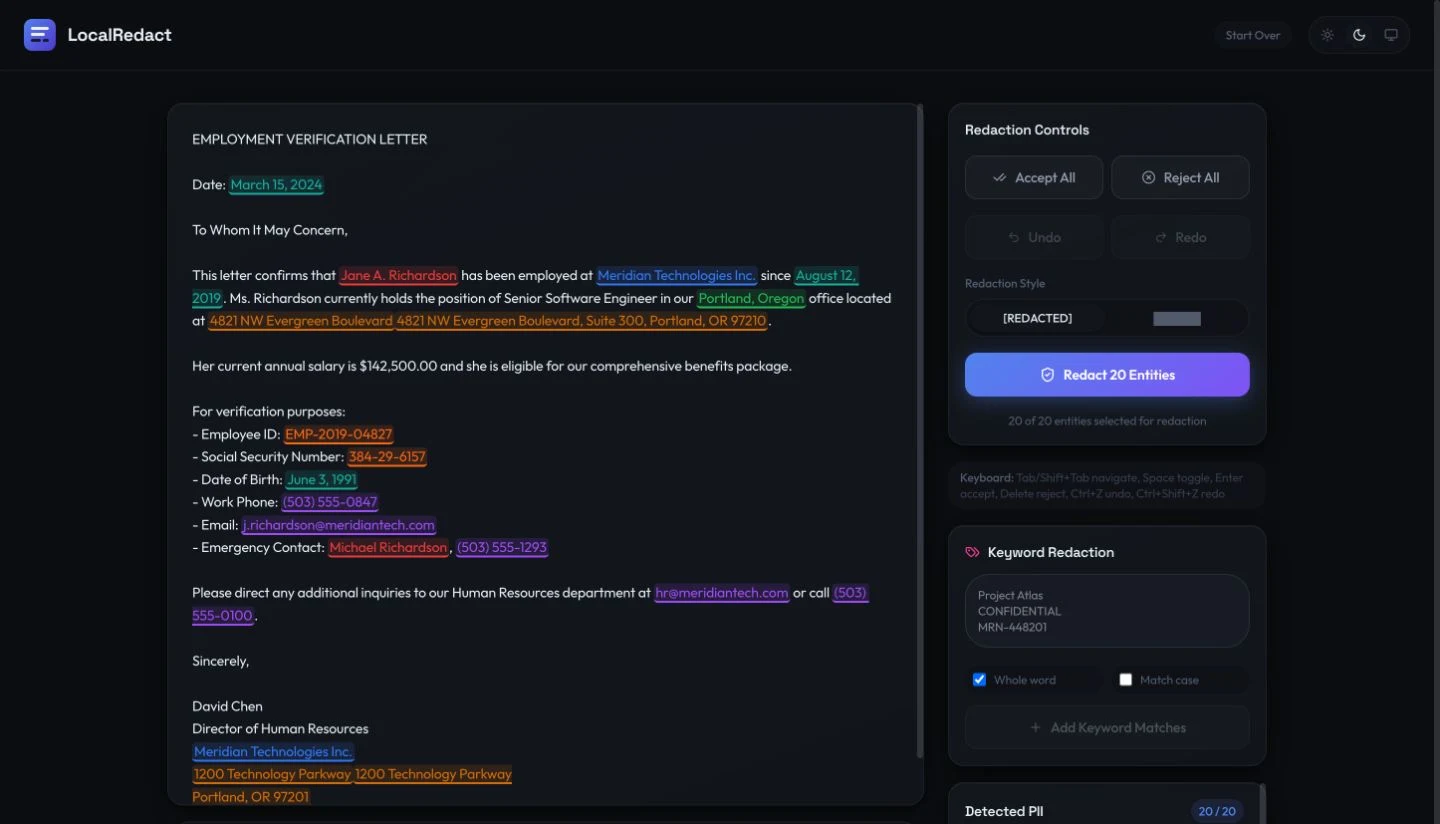Choose system theme monitor icon
Screen dimensions: 1440x824
click(x=1391, y=35)
